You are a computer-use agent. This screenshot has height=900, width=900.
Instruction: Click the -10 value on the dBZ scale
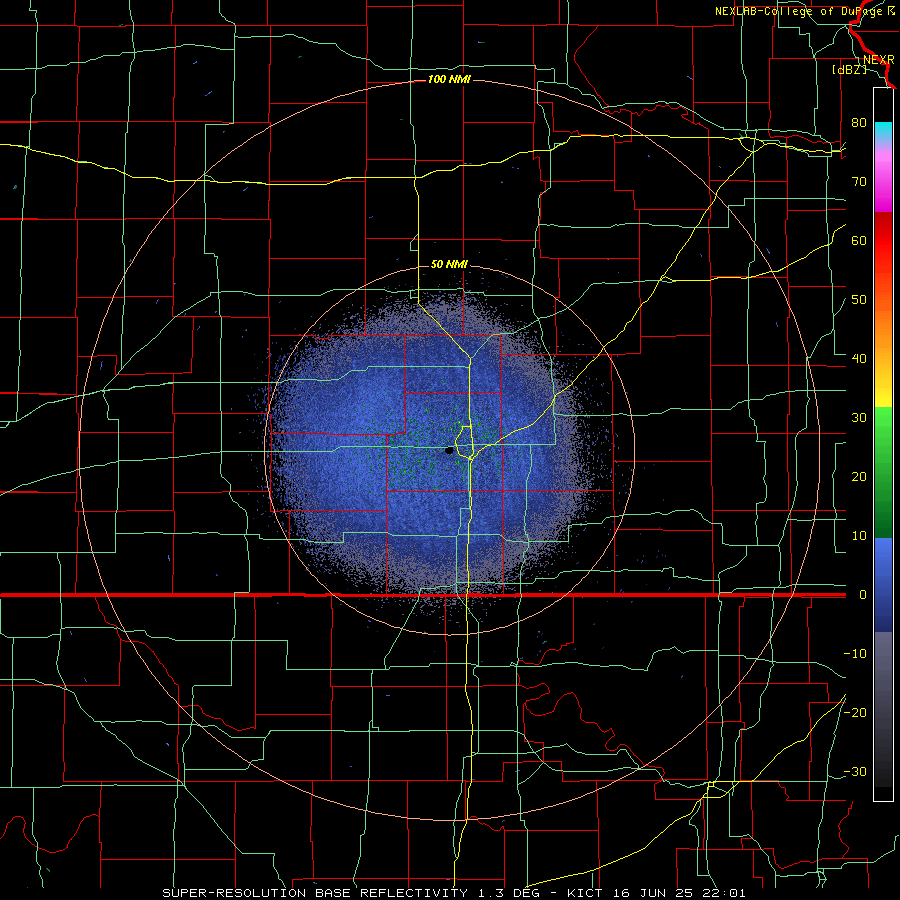click(855, 654)
